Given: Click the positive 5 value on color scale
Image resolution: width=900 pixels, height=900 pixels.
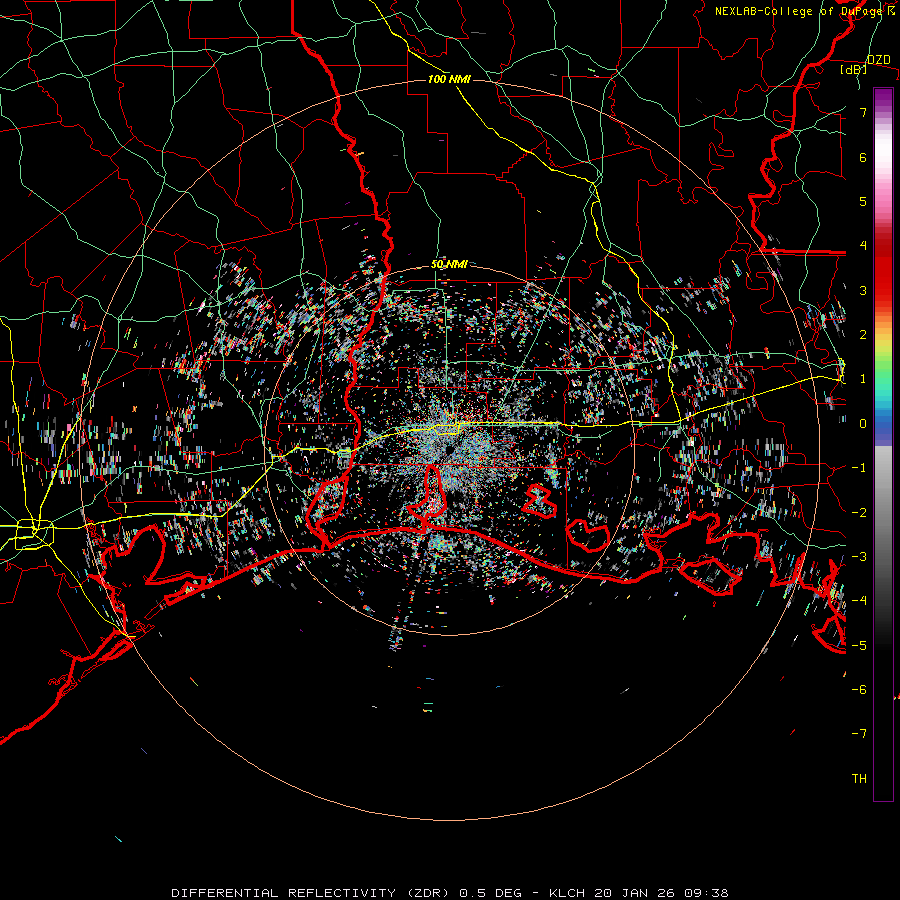Looking at the screenshot, I should (x=863, y=201).
